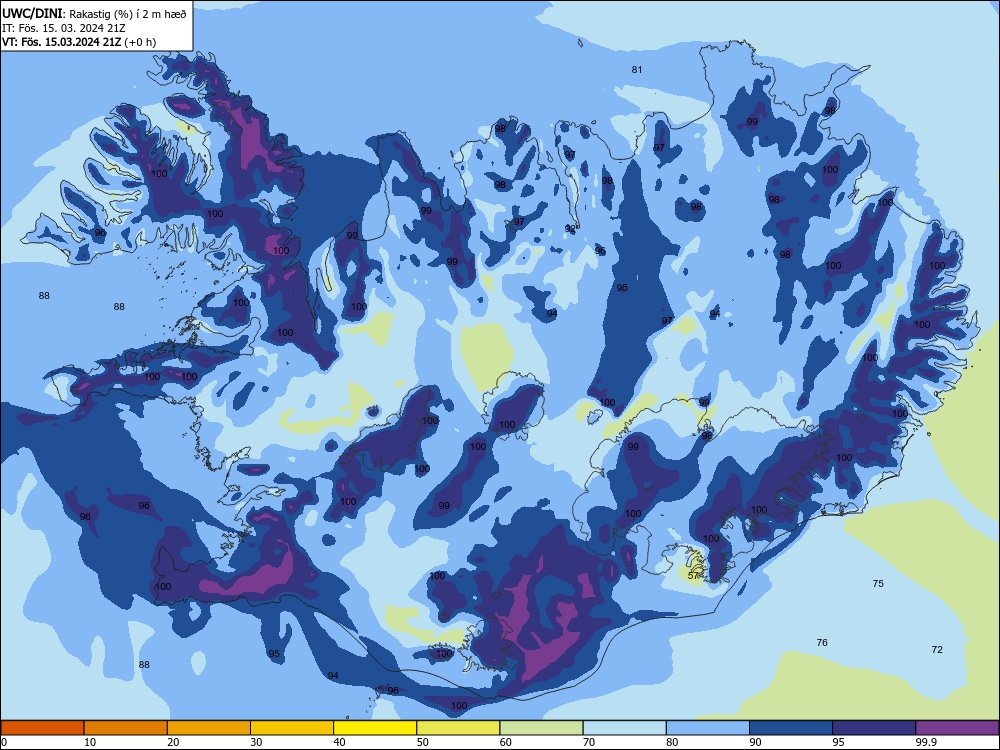Click the 'VT: Fös. 15.03.2024 21Z (+0 h)' line

pyautogui.click(x=79, y=42)
